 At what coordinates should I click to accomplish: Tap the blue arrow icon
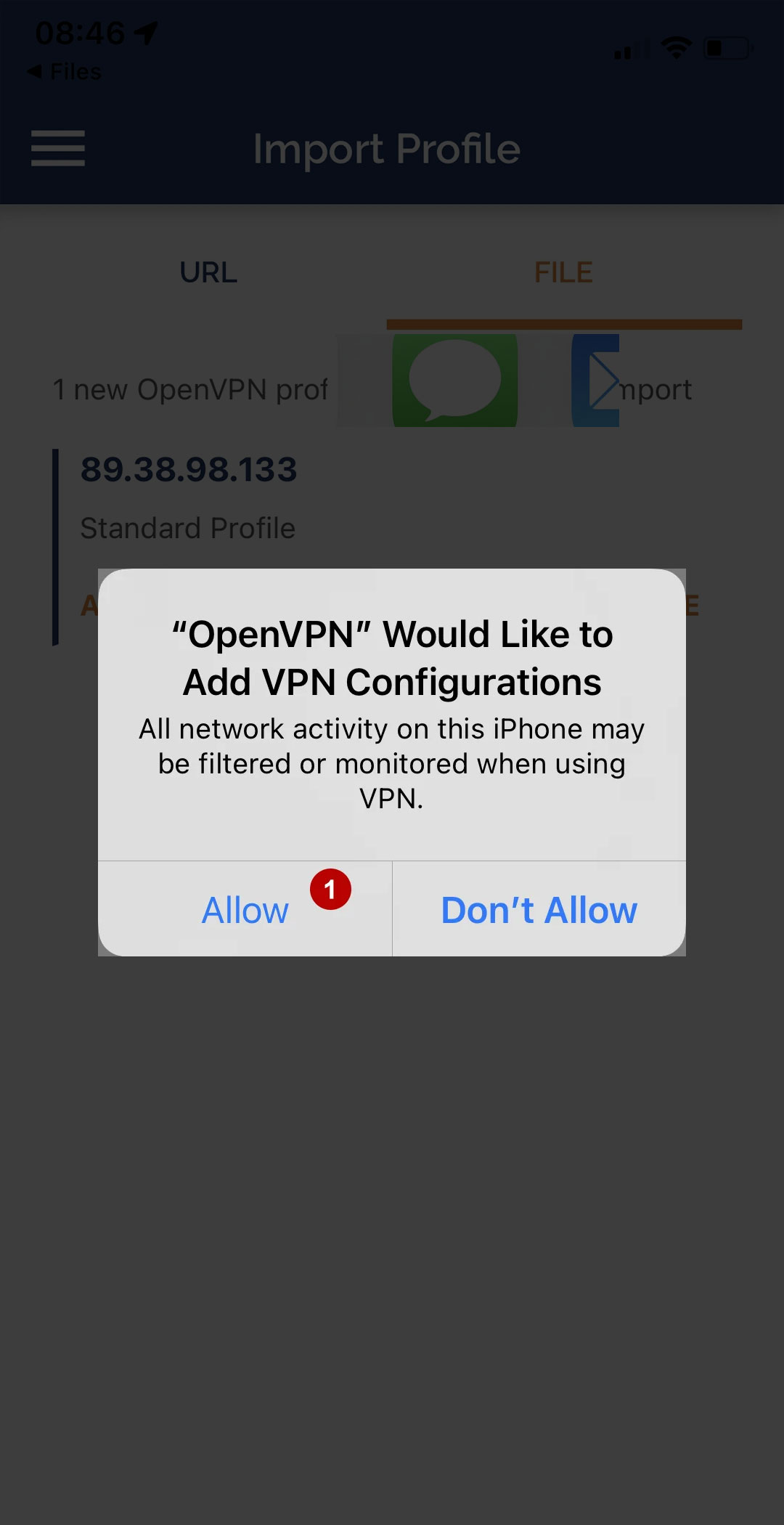596,381
